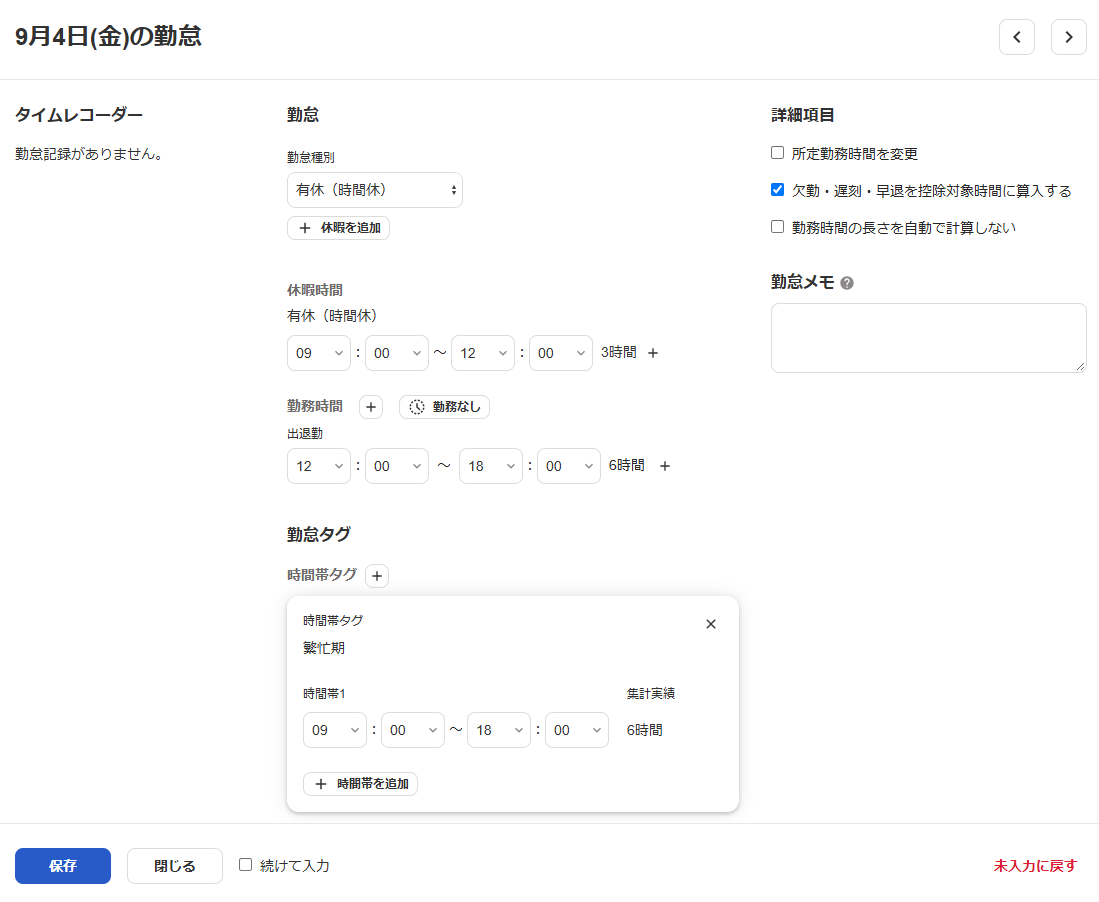Click into the 勤怠メモ text area
The height and width of the screenshot is (902, 1099).
(929, 338)
